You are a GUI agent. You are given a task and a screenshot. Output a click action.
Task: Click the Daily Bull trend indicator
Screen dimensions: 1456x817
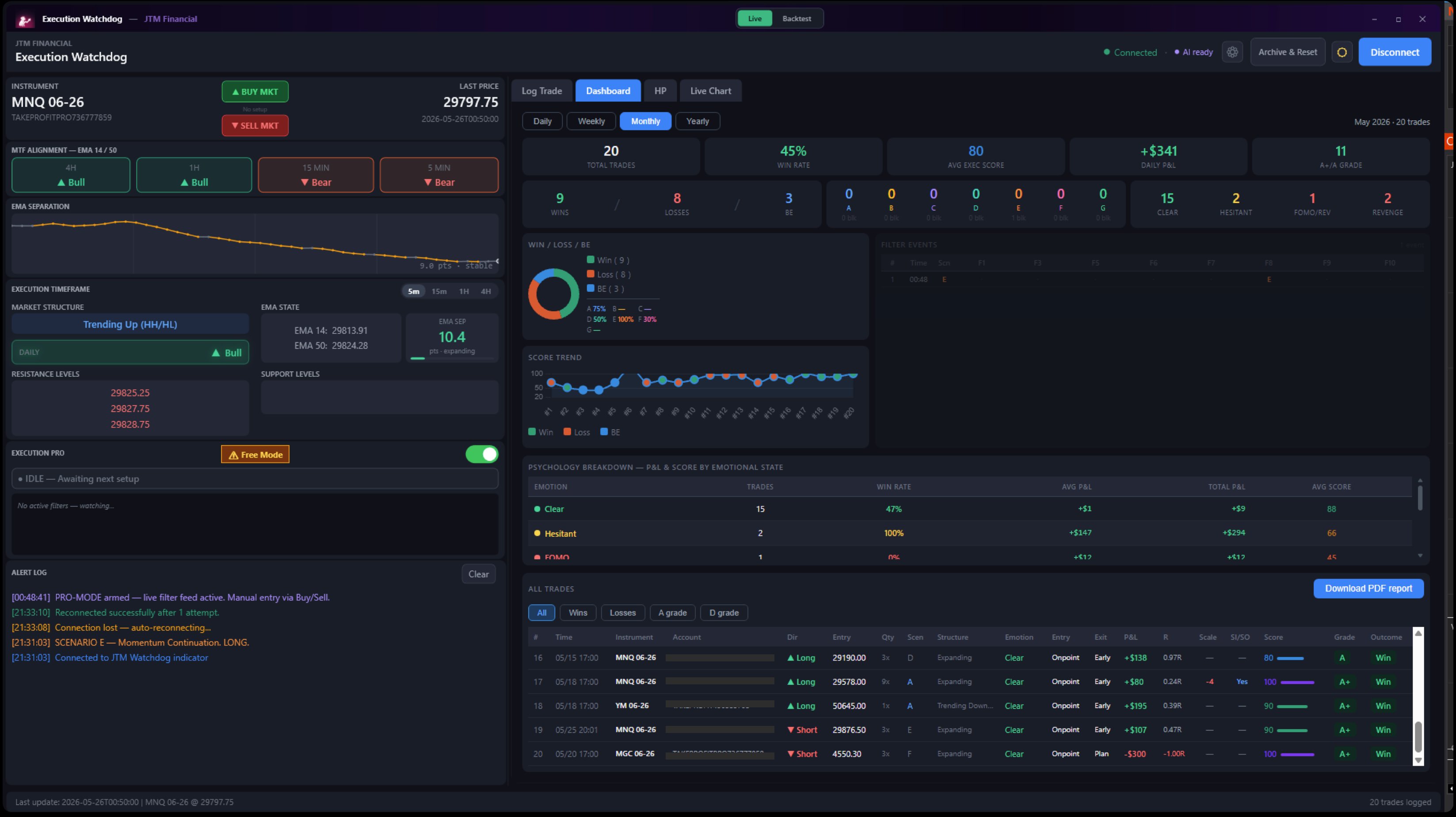(130, 352)
